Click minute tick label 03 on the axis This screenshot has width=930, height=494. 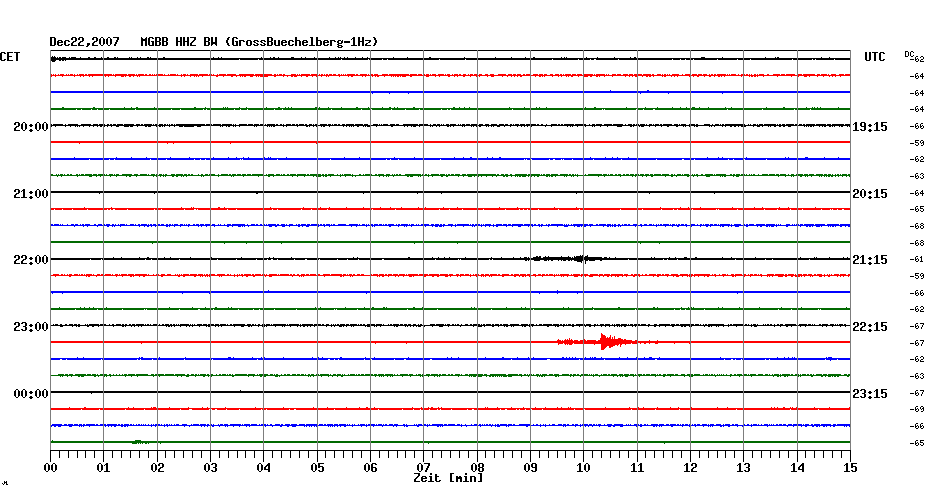(210, 468)
